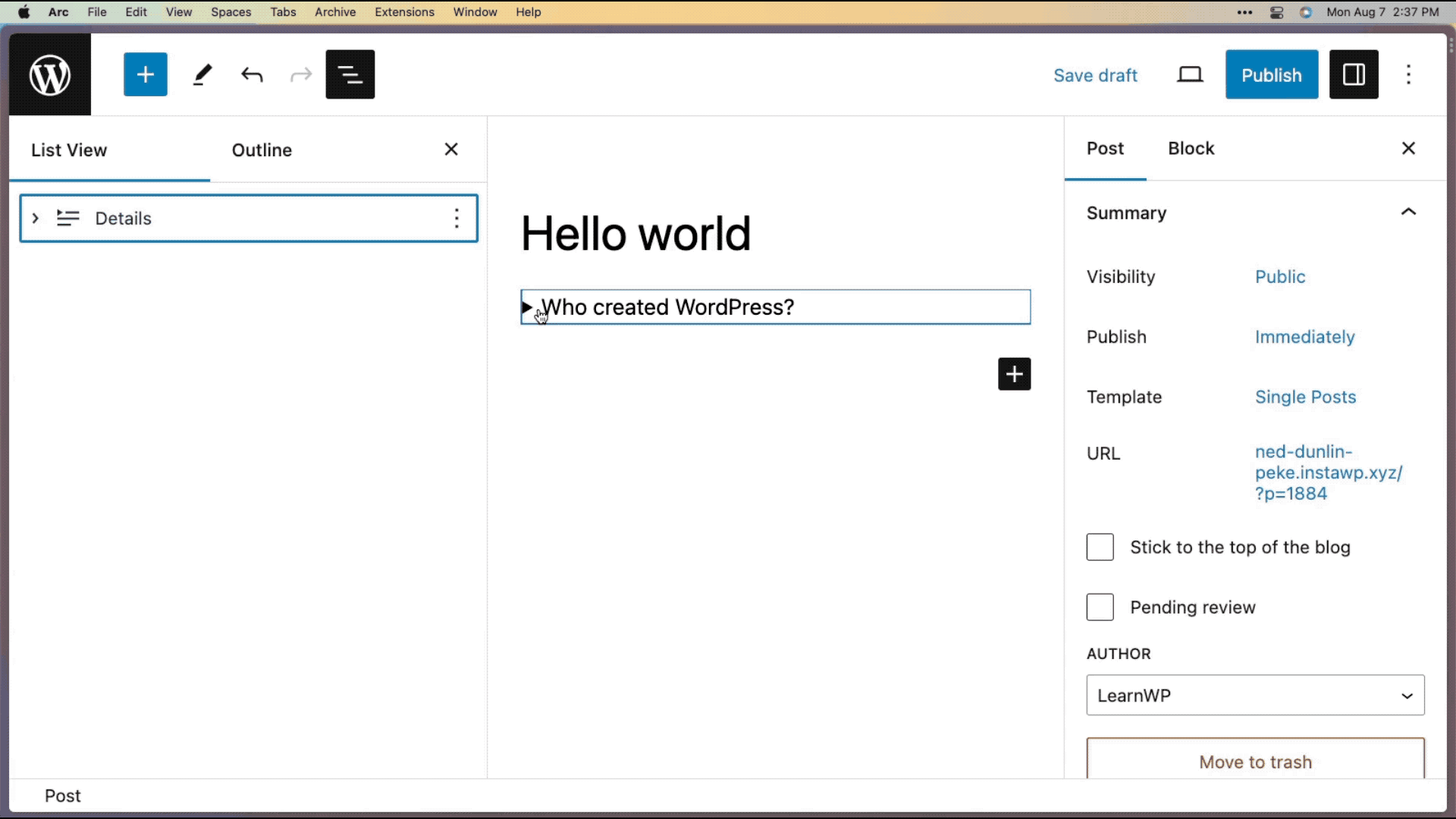1456x819 pixels.
Task: Toggle the Settings sidebar panel icon
Action: [x=1354, y=74]
